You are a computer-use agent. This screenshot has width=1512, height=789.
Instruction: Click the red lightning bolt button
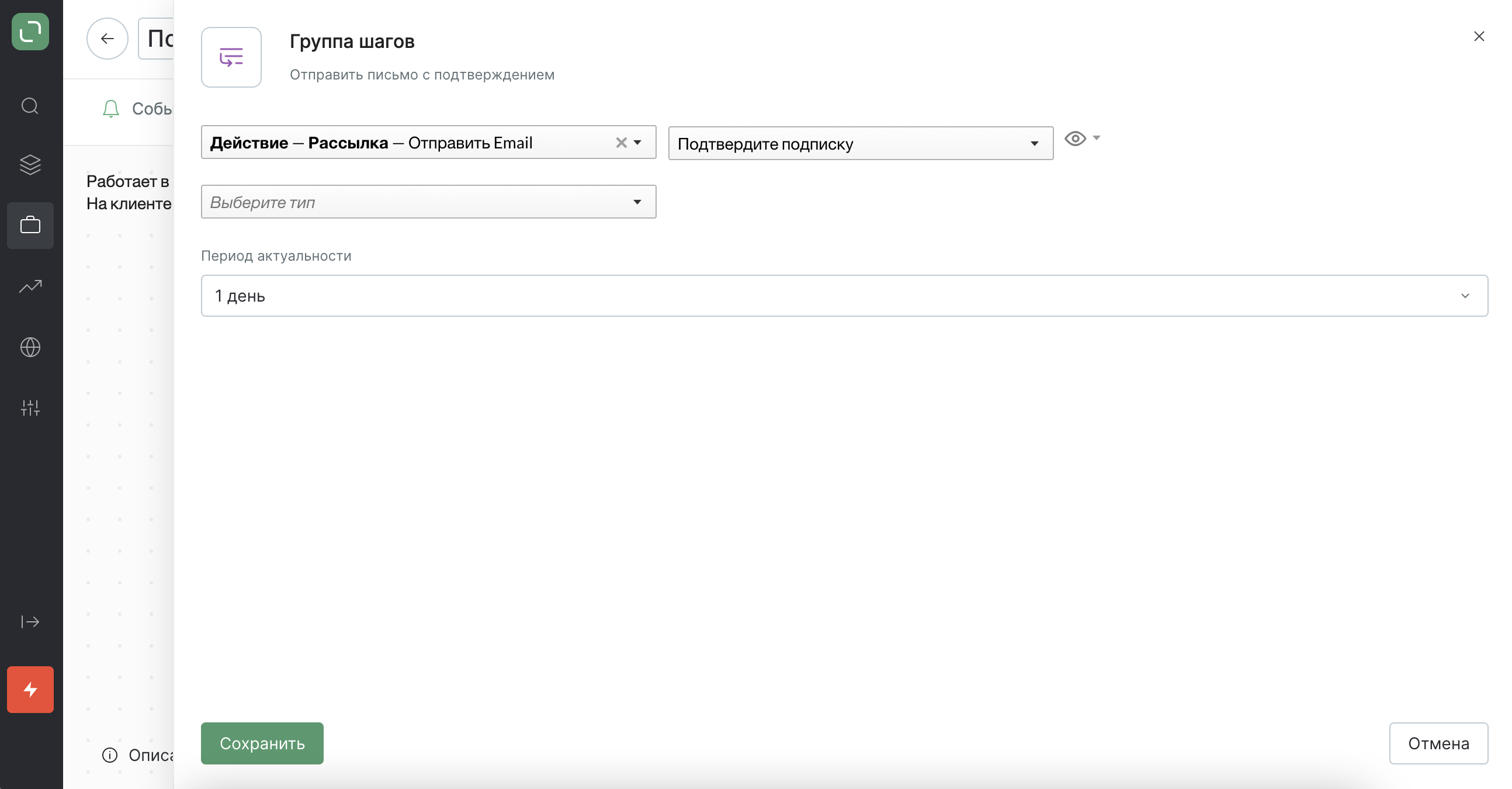click(x=30, y=689)
